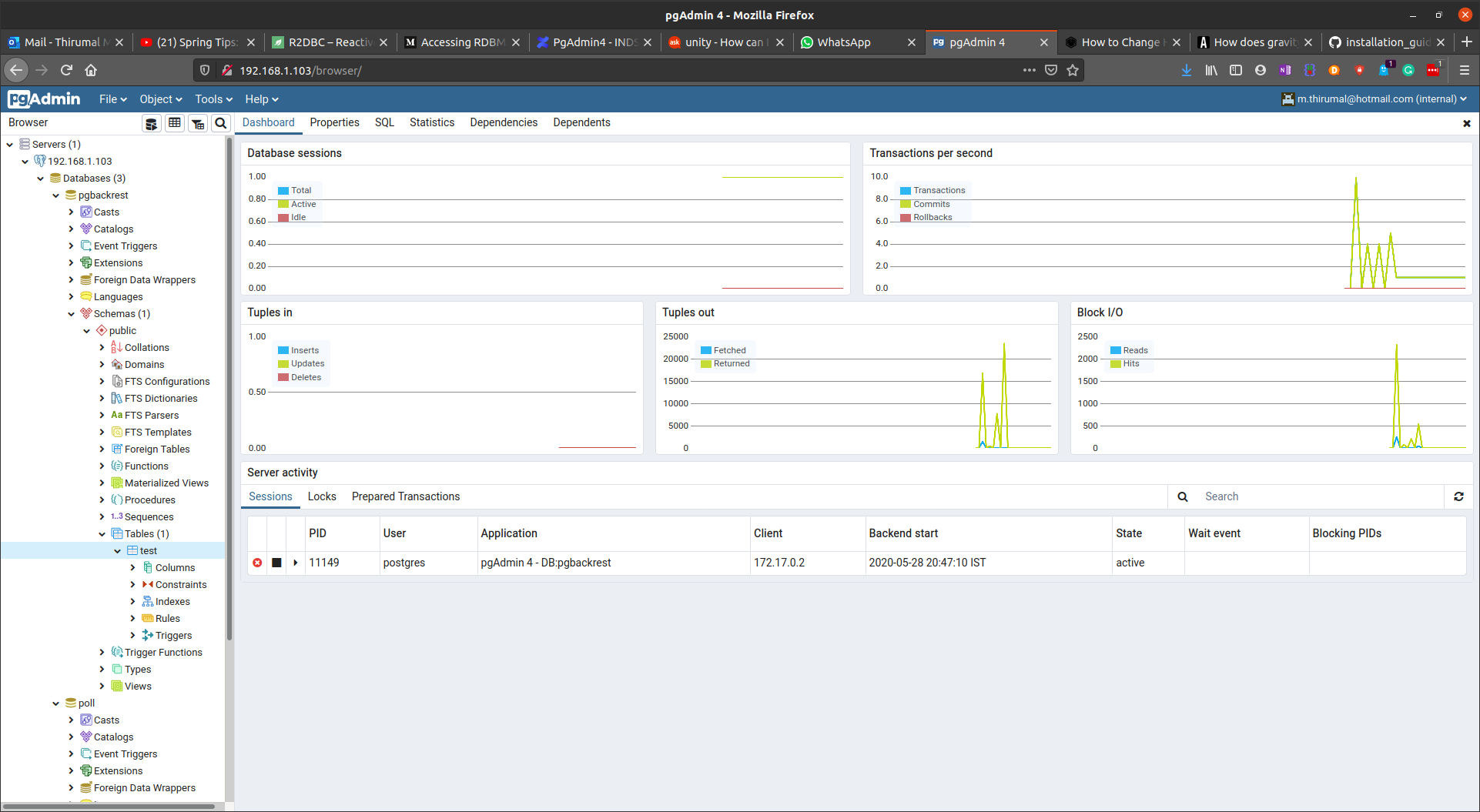Expand the Constraints node
The image size is (1480, 812).
[133, 584]
